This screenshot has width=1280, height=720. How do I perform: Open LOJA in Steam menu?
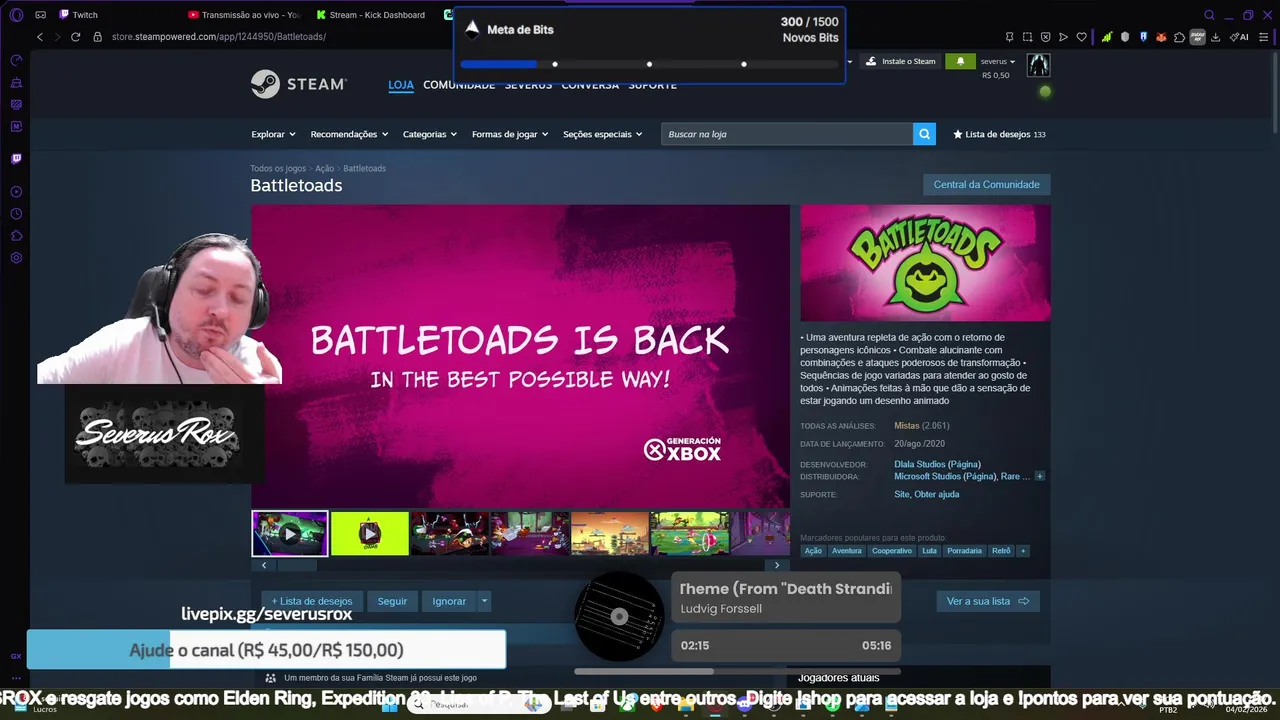[x=401, y=85]
